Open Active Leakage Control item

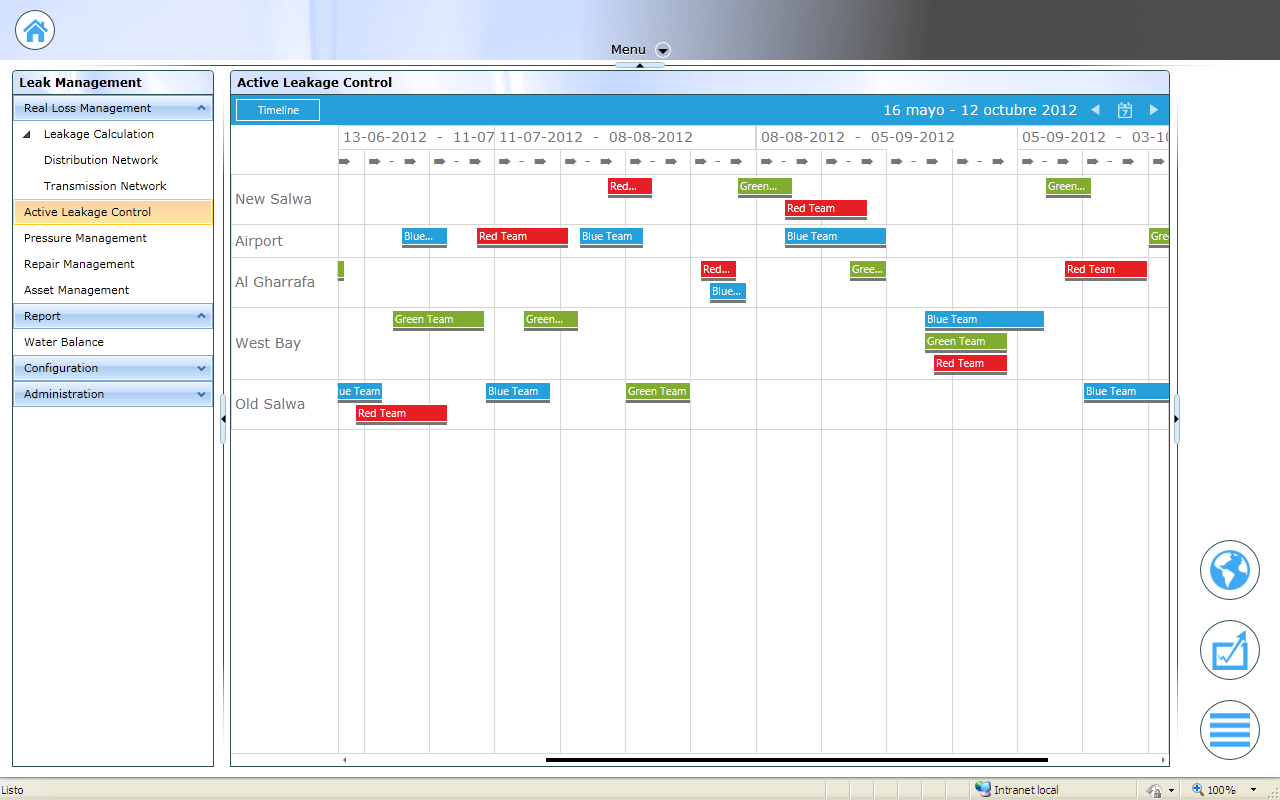113,212
